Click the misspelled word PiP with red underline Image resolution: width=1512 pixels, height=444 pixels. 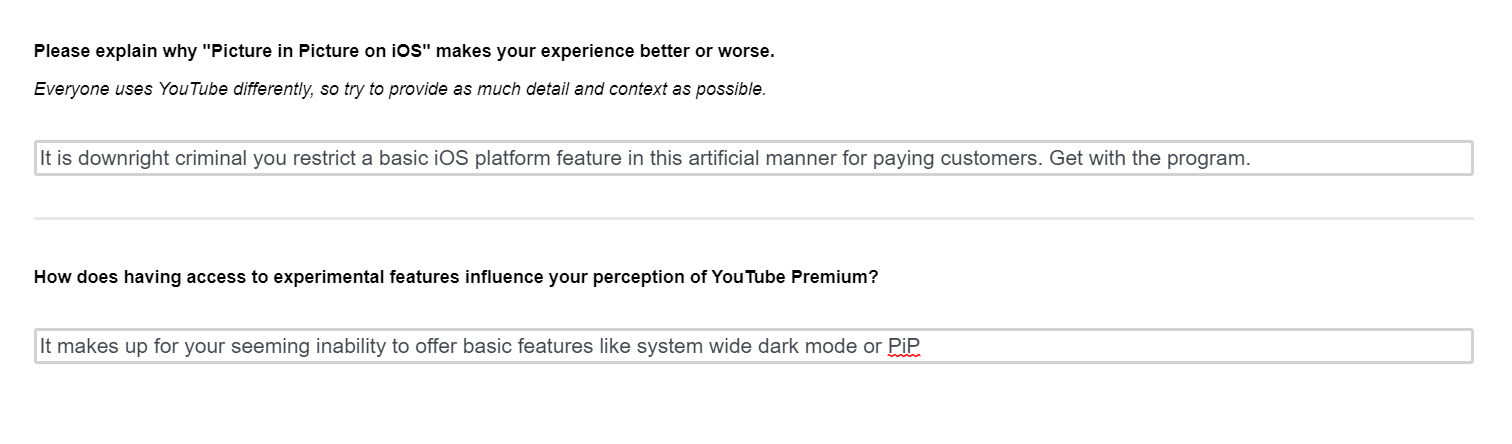904,347
